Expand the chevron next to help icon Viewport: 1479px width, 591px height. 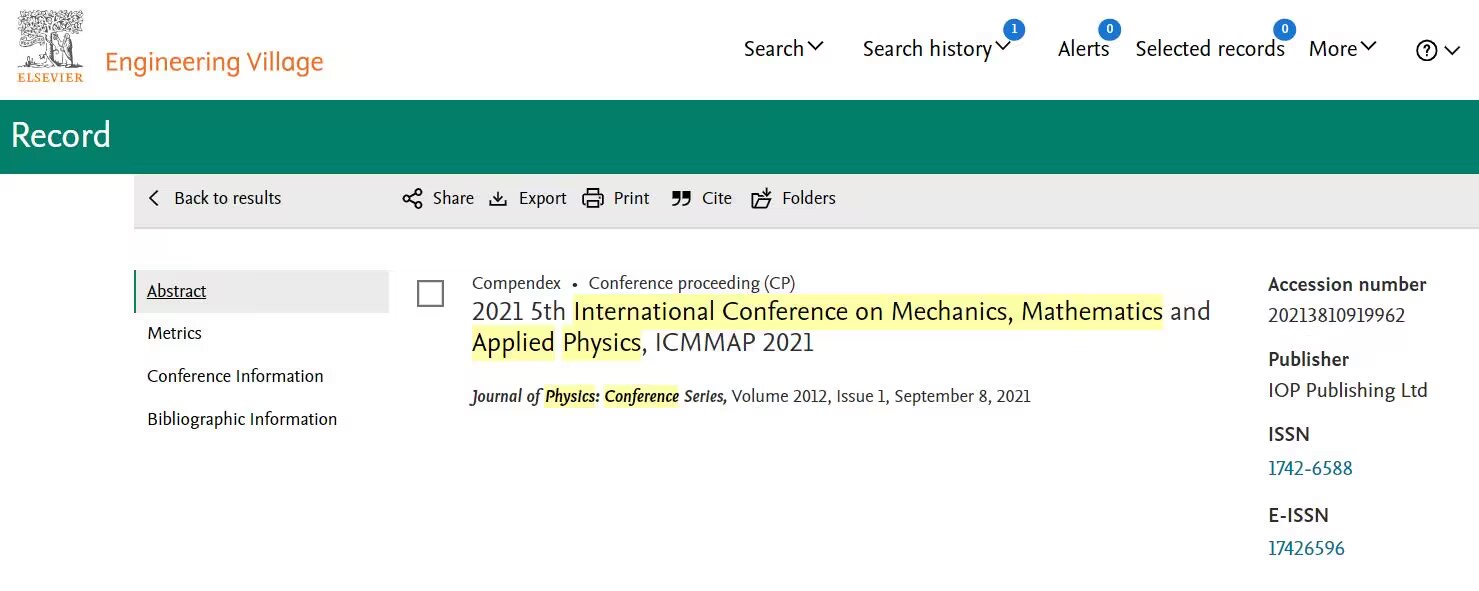(1452, 51)
